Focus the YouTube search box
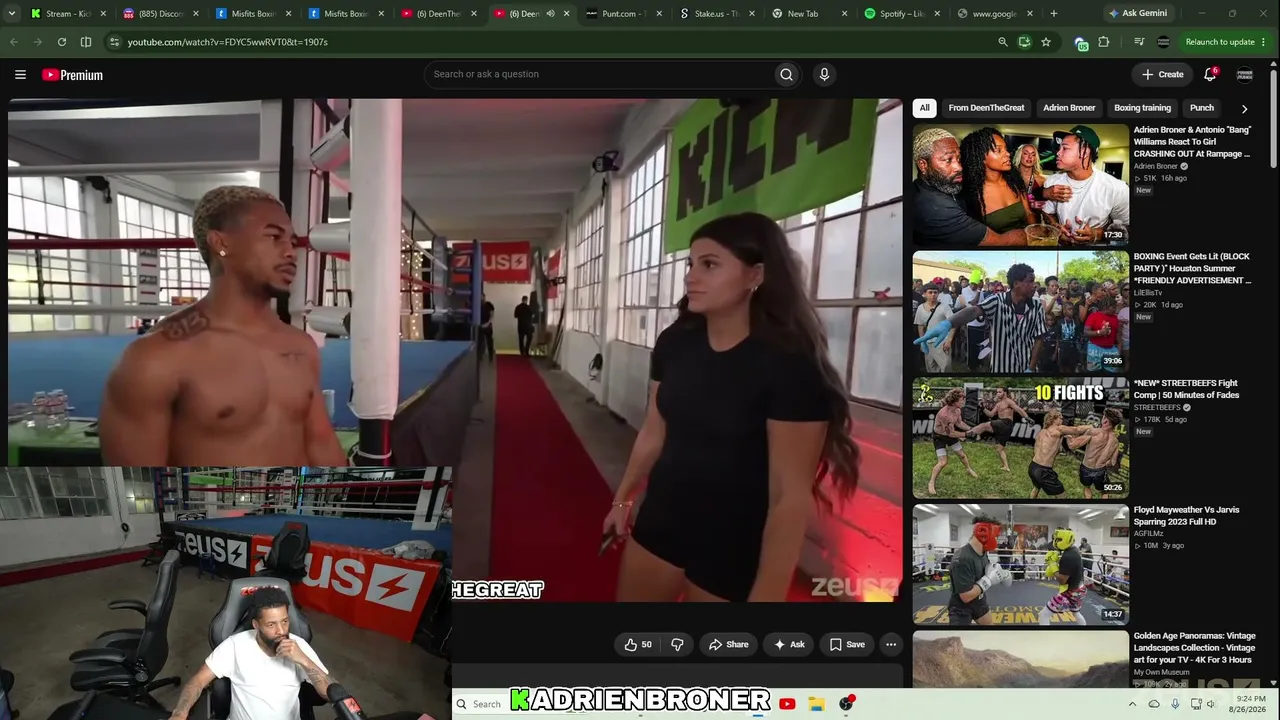The height and width of the screenshot is (720, 1280). click(600, 74)
